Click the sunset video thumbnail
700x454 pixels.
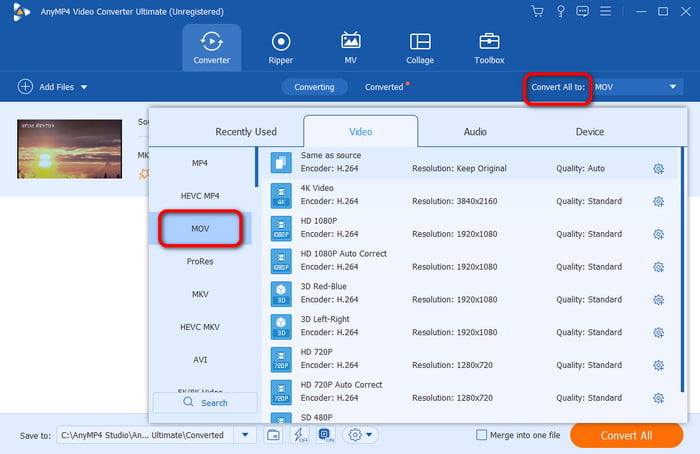pos(69,149)
